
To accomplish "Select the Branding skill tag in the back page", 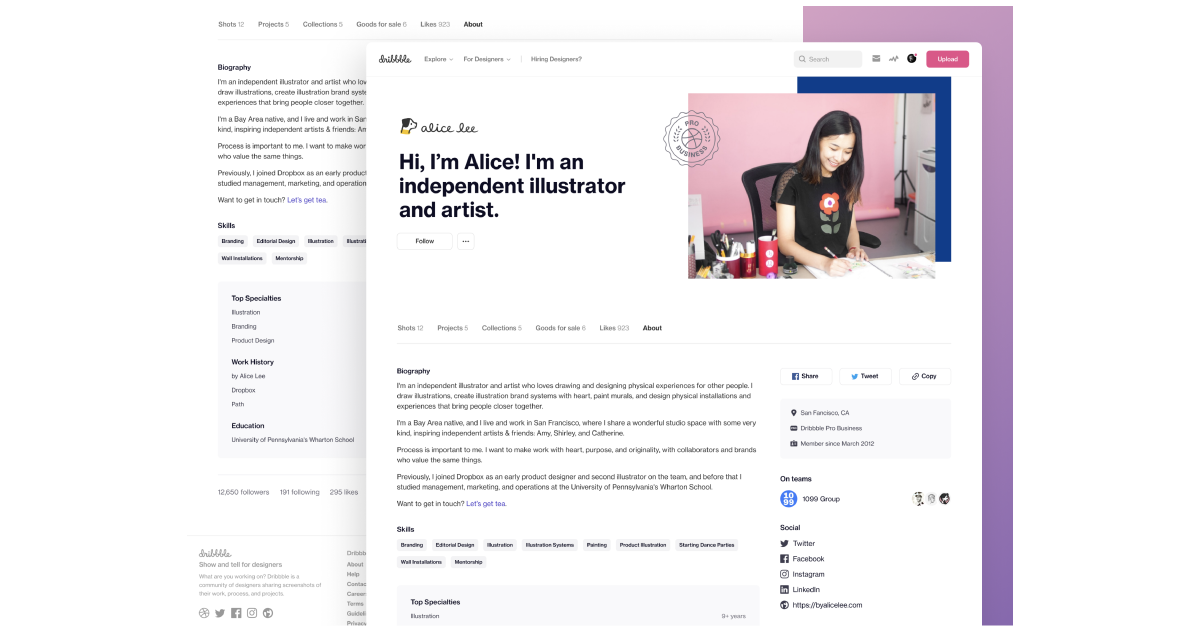I will coord(233,241).
